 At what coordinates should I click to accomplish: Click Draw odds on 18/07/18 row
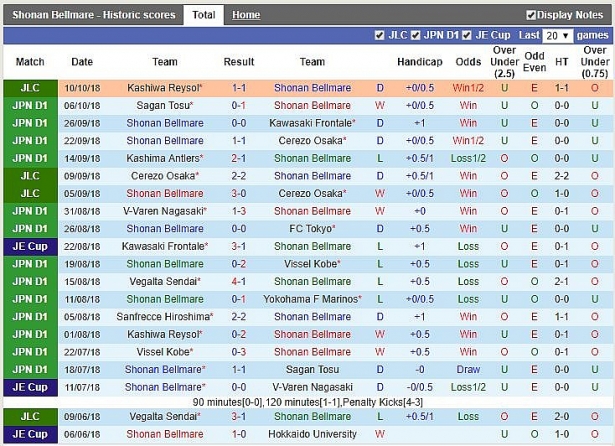point(468,370)
